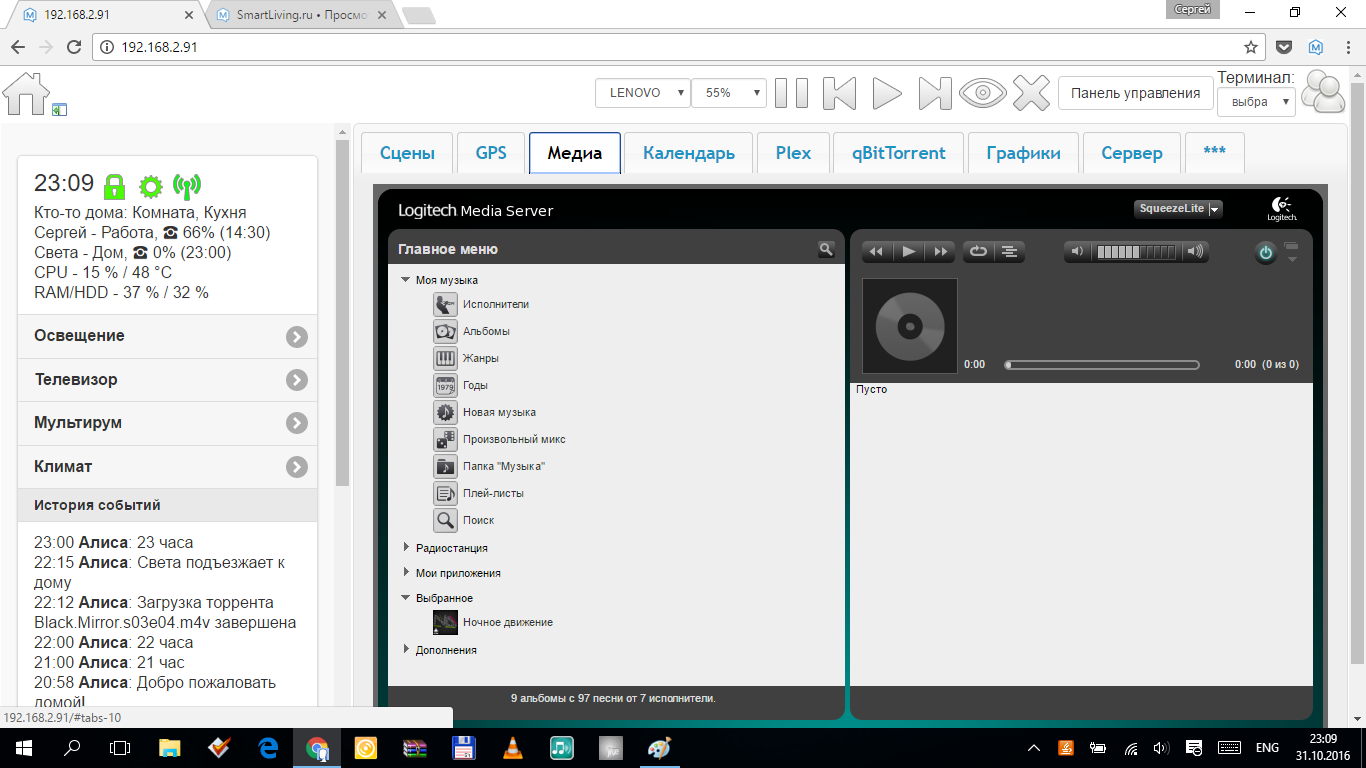
Task: Expand the Освещение panel
Action: pyautogui.click(x=168, y=336)
